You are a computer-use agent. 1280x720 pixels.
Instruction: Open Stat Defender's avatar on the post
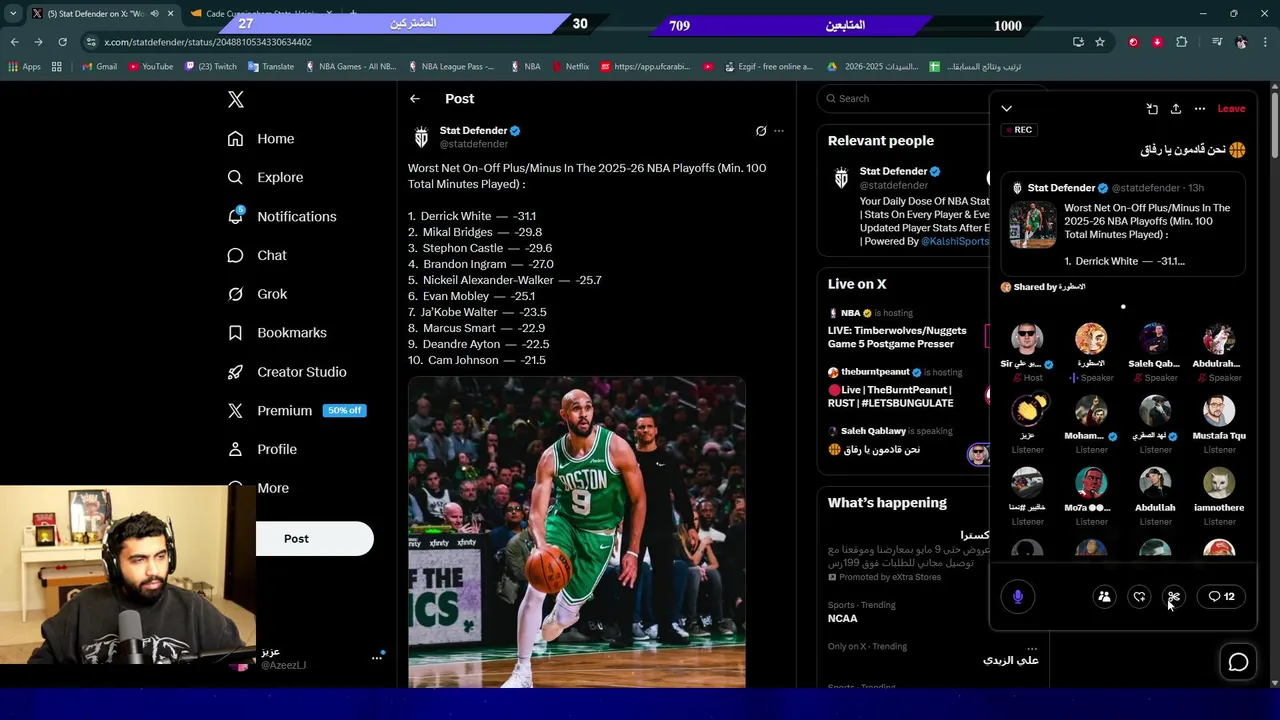(421, 137)
